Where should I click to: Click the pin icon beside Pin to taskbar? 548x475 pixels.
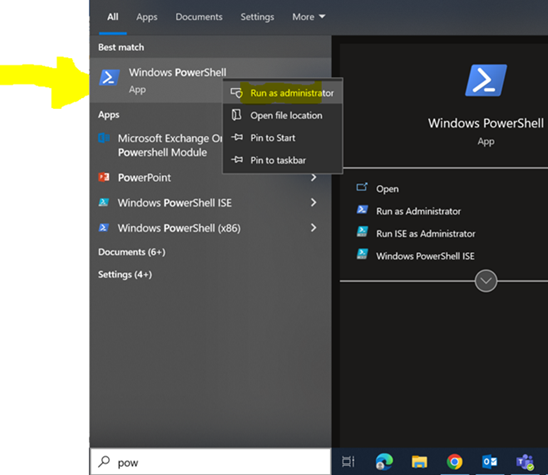pyautogui.click(x=237, y=160)
